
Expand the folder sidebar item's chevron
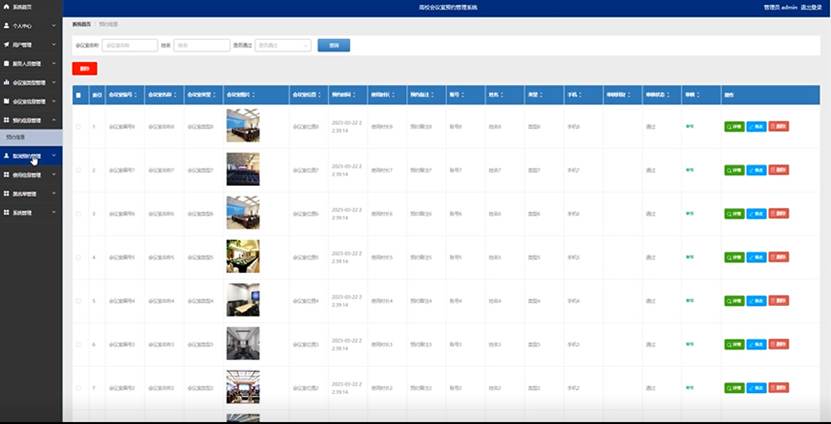coord(54,101)
